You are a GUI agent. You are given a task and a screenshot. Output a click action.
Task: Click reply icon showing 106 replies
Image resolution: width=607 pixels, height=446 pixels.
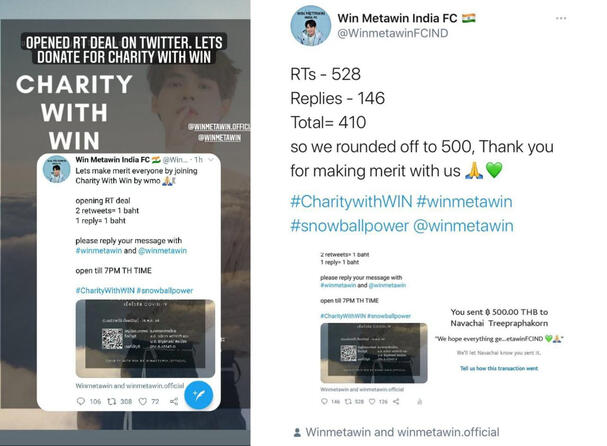(81, 401)
